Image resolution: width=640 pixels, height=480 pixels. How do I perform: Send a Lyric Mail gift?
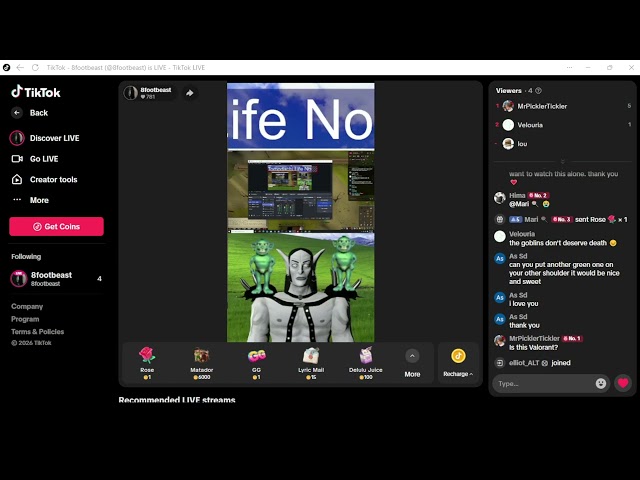coord(311,362)
